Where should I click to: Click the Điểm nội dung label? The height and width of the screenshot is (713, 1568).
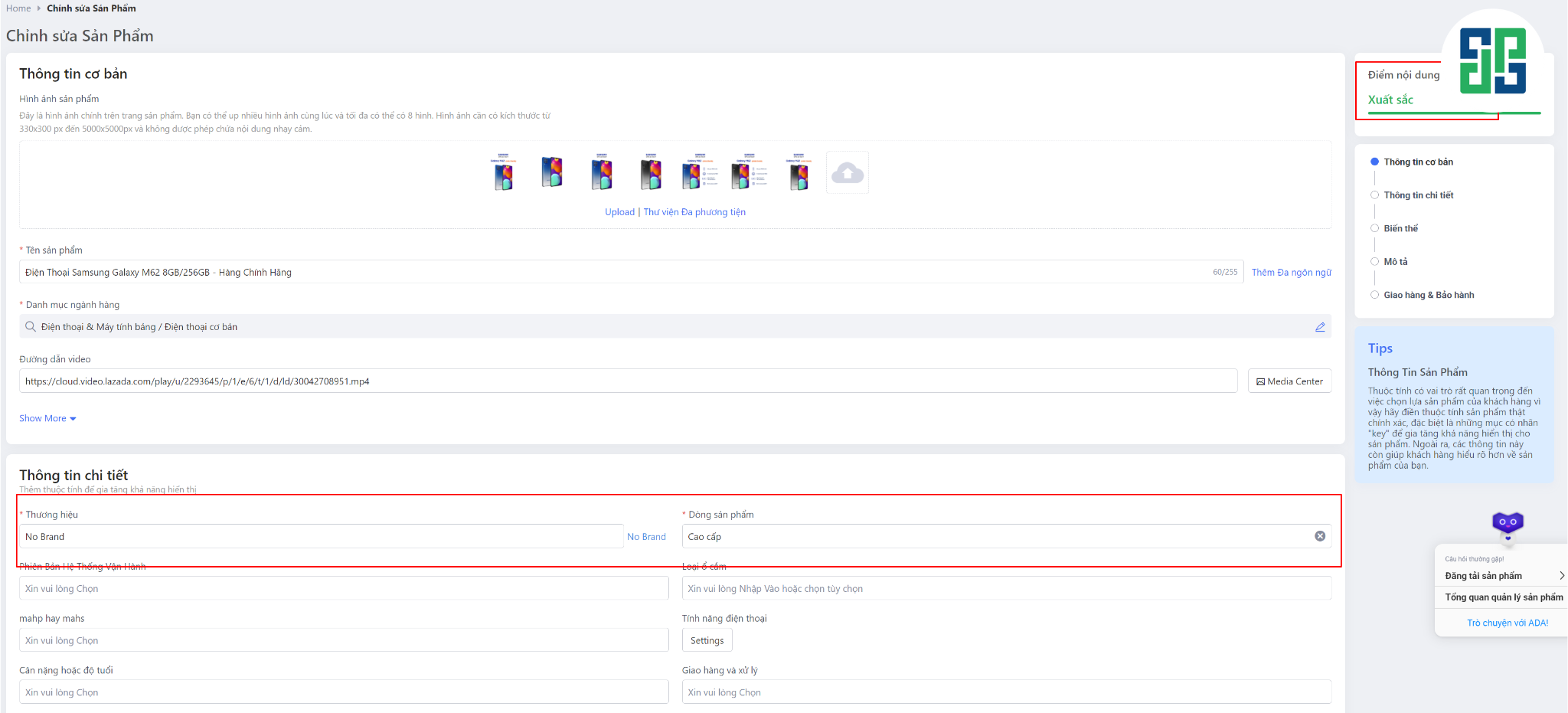click(x=1403, y=75)
